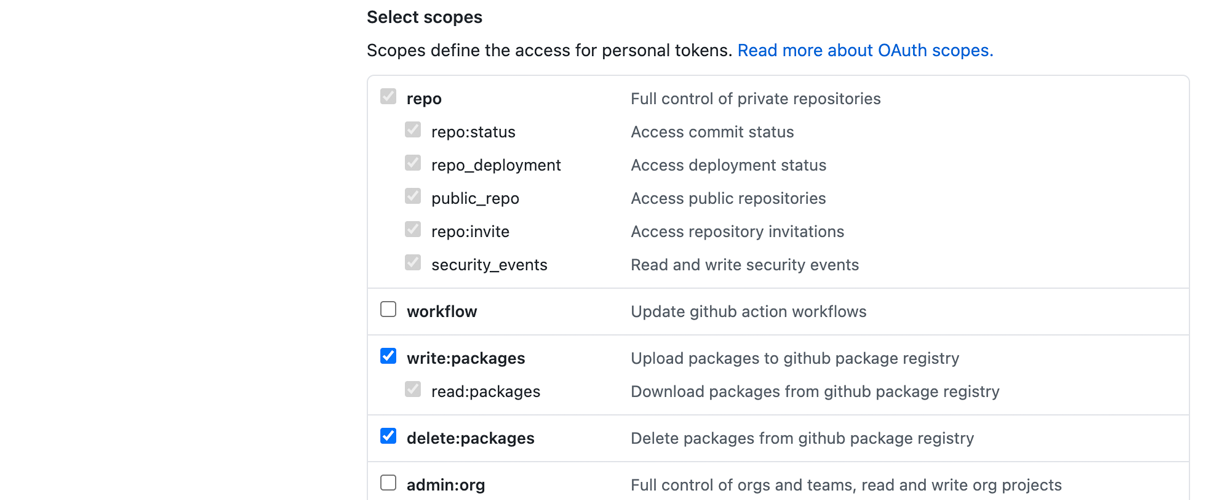Uncheck the delete:packages scope

[x=388, y=436]
